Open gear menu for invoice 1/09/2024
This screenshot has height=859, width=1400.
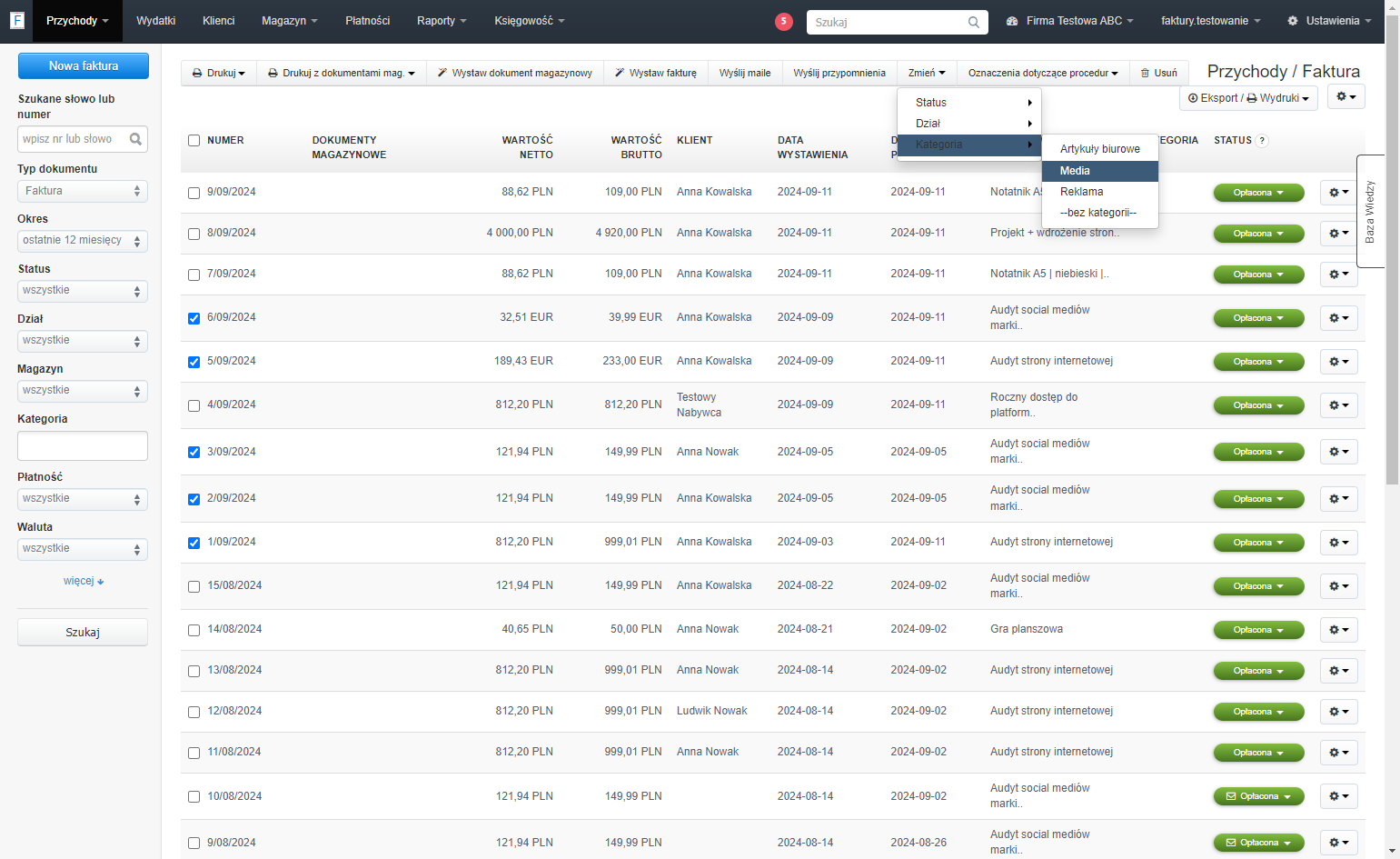(1339, 543)
